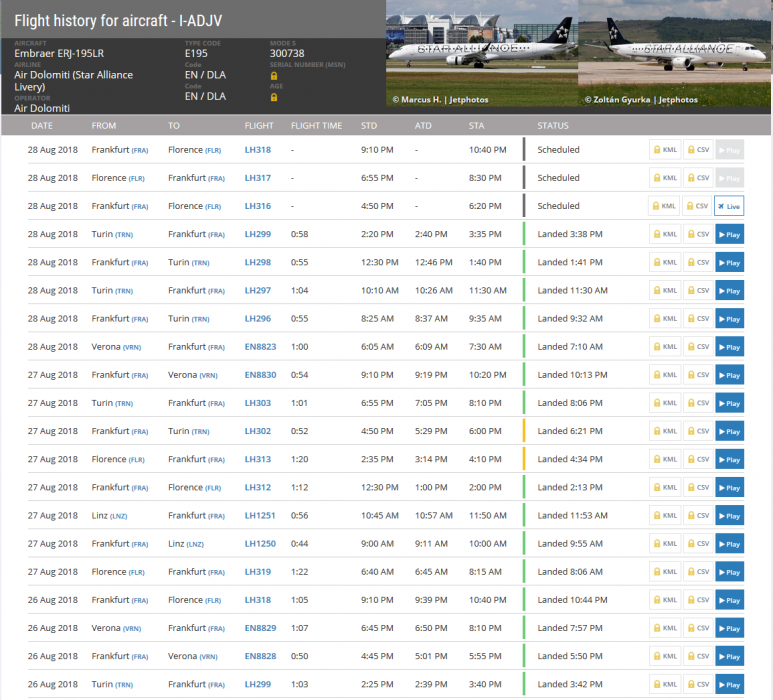This screenshot has width=773, height=700.
Task: Open the Marcus H. aircraft photo
Action: point(481,54)
